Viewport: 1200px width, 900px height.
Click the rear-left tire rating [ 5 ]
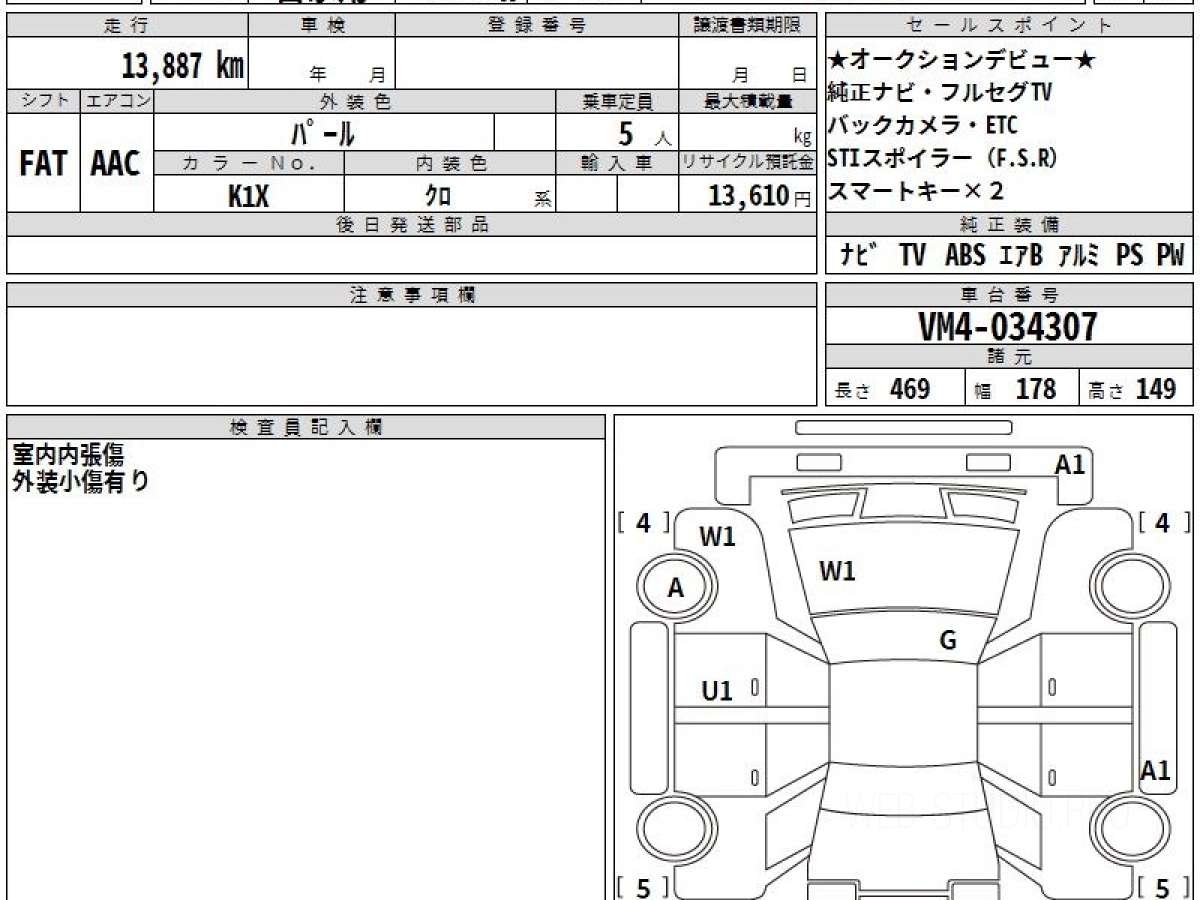[645, 887]
